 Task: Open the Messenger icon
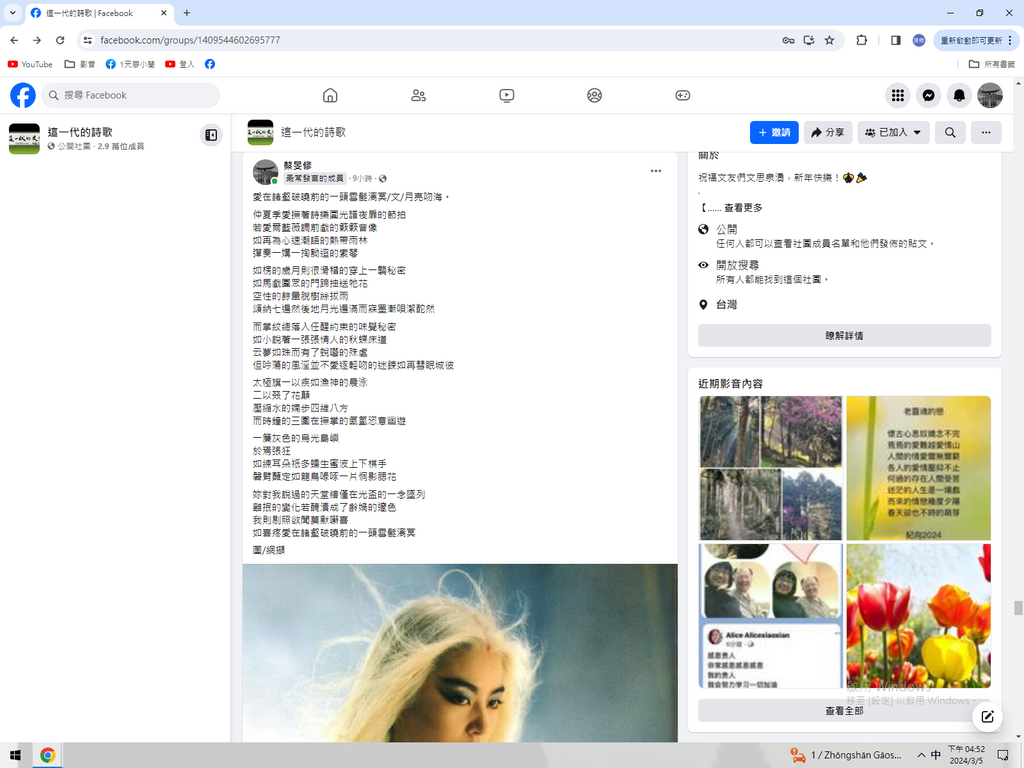click(928, 95)
